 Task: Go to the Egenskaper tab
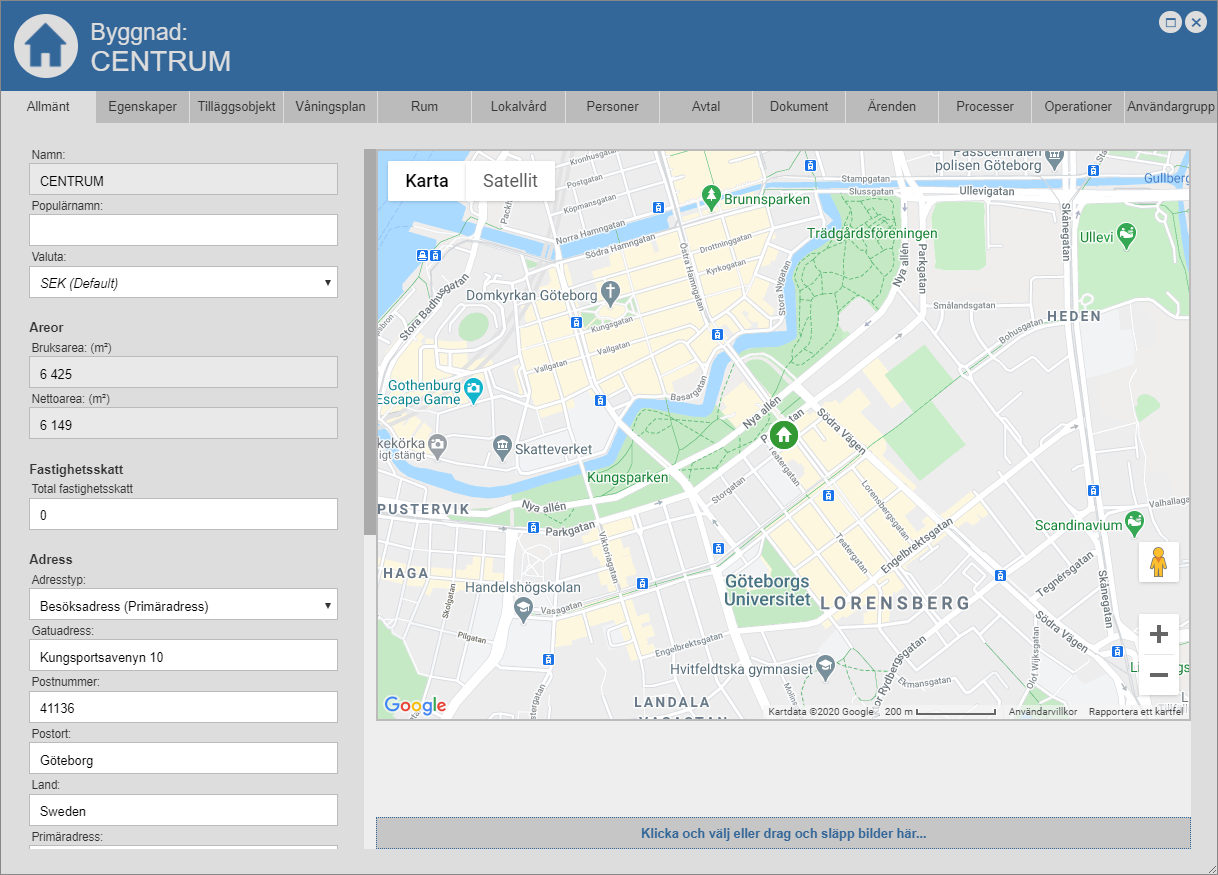pyautogui.click(x=142, y=107)
